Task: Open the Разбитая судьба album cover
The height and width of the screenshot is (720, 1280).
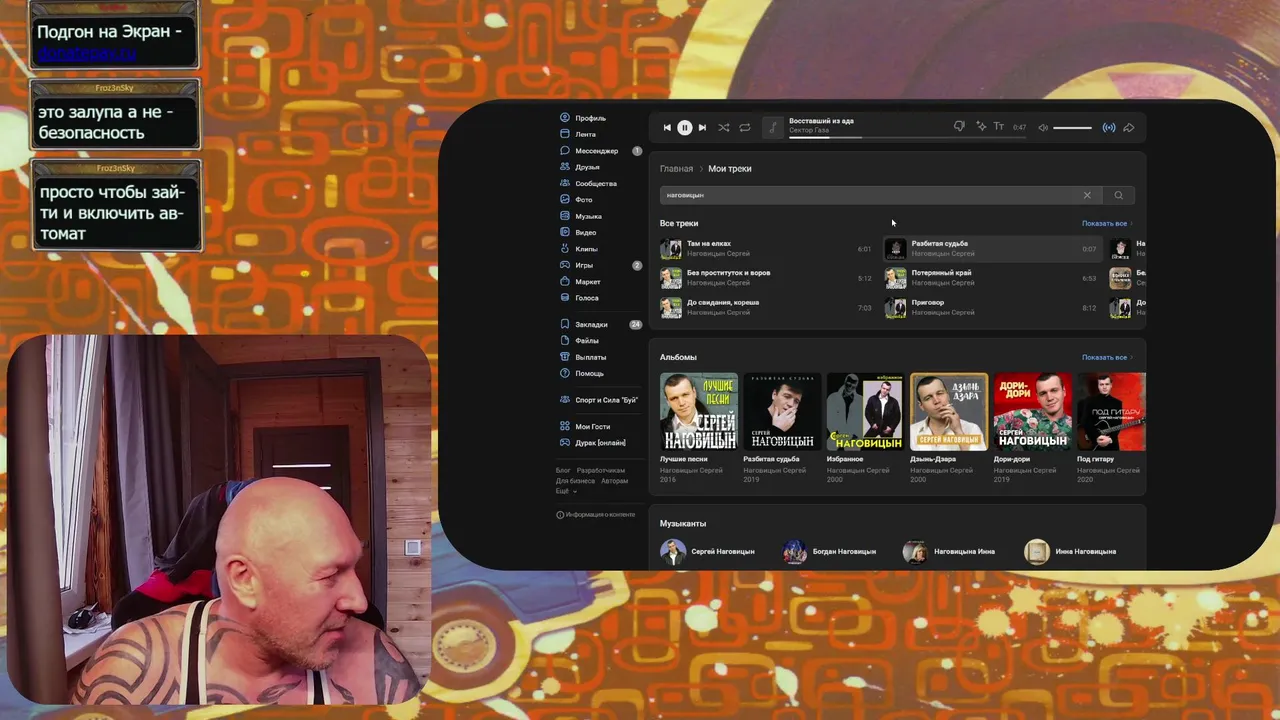Action: (782, 412)
